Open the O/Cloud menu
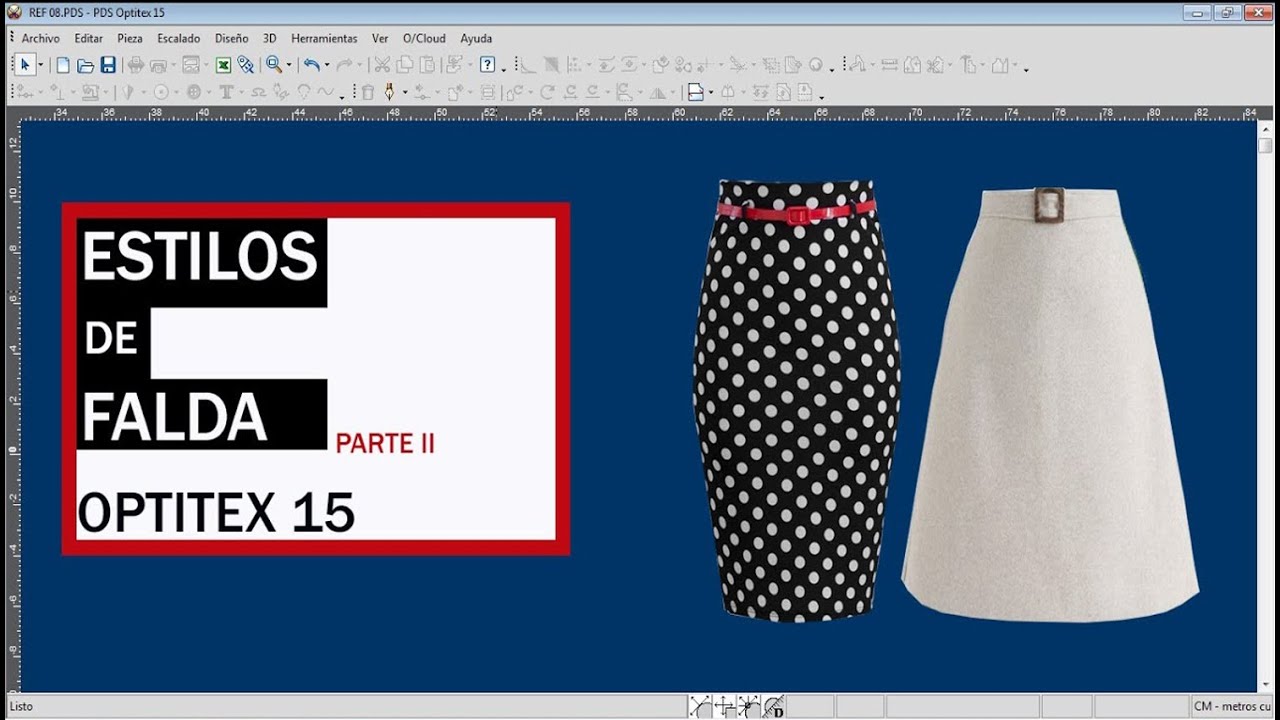Screen dimensions: 1280x720 point(424,38)
